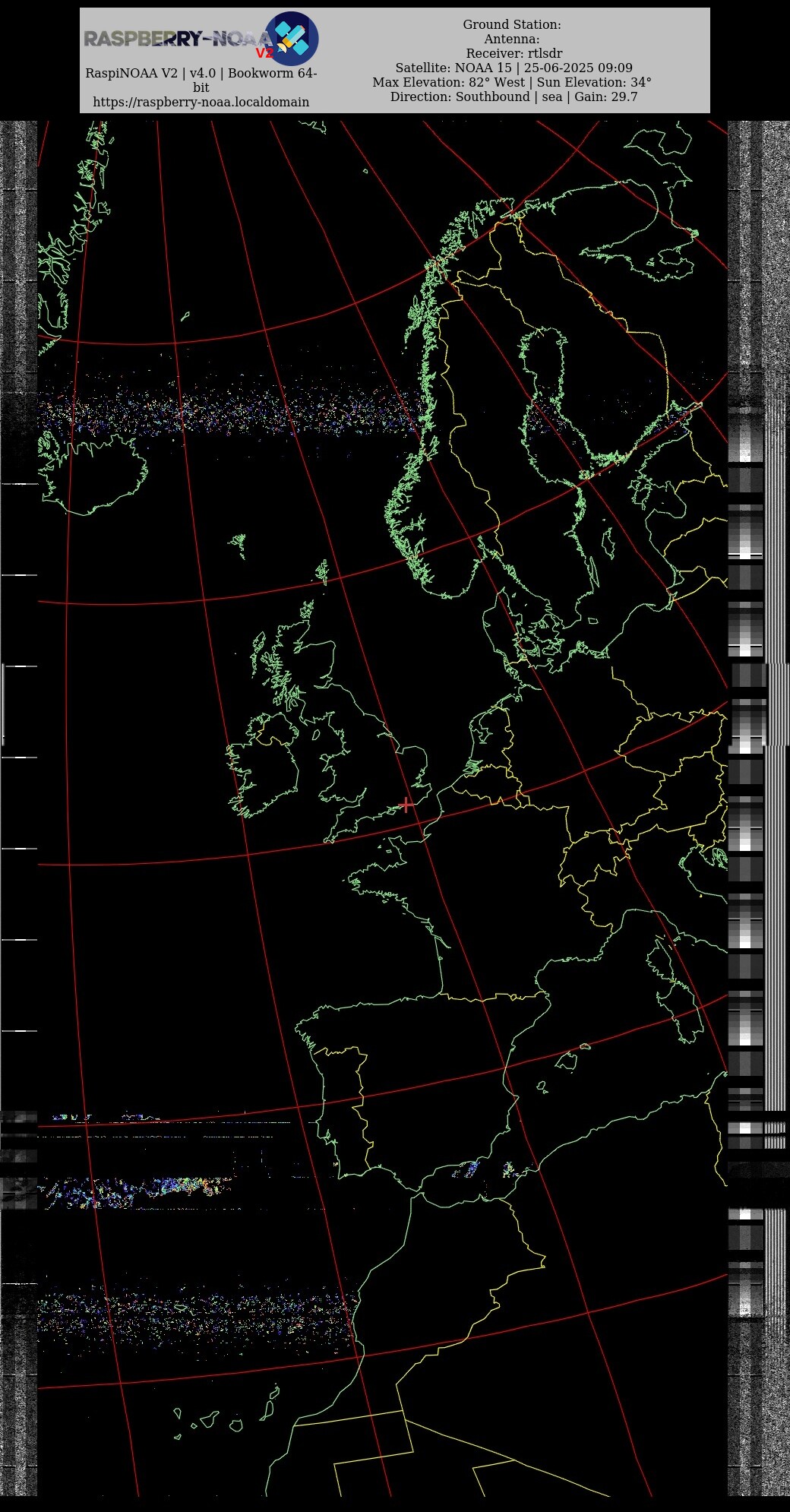790x1512 pixels.
Task: Click the red ground station cross marker
Action: tap(406, 805)
